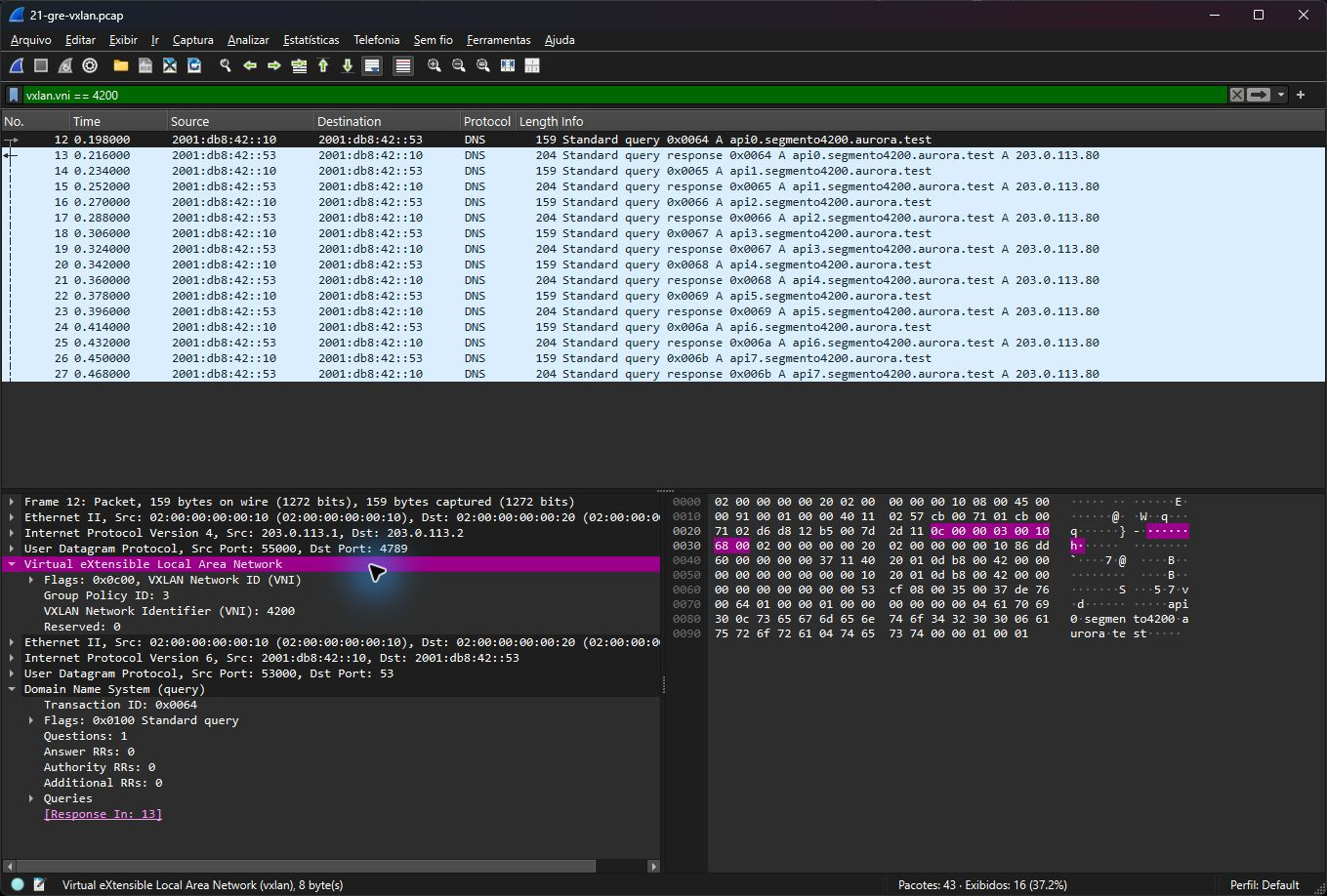
Task: Toggle auto-scroll during live capture
Action: 372,65
